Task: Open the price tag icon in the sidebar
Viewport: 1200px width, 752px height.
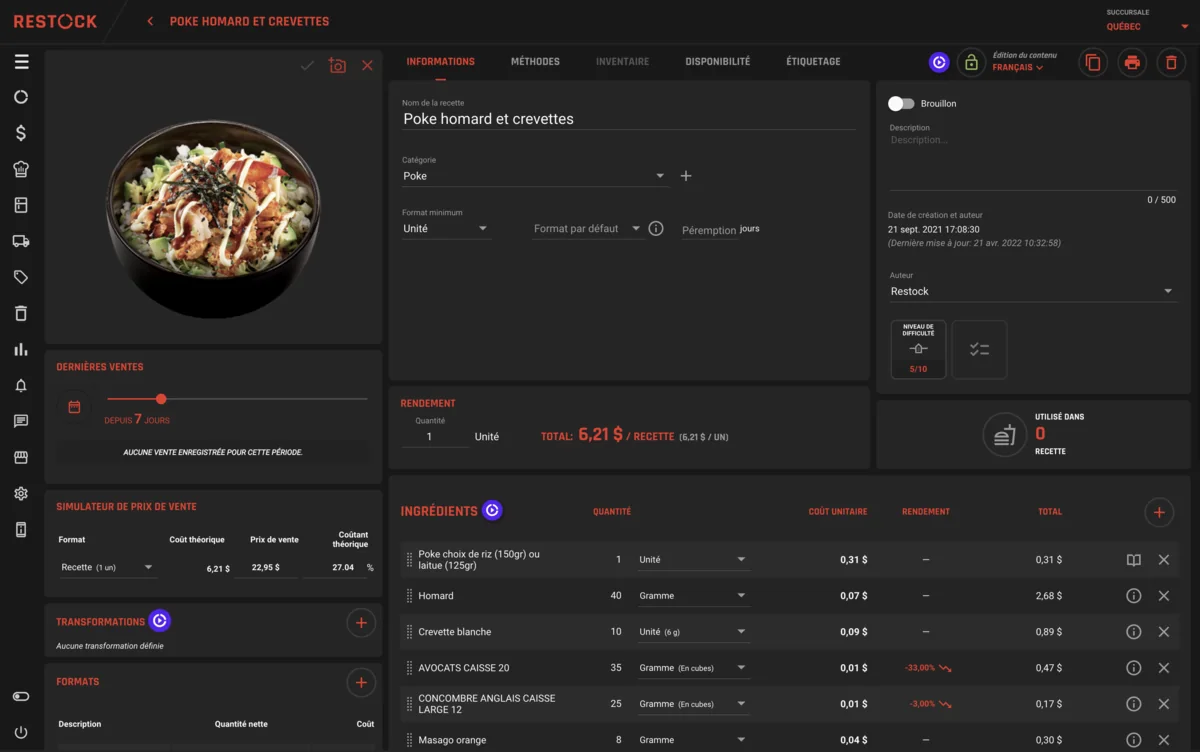Action: click(x=21, y=277)
